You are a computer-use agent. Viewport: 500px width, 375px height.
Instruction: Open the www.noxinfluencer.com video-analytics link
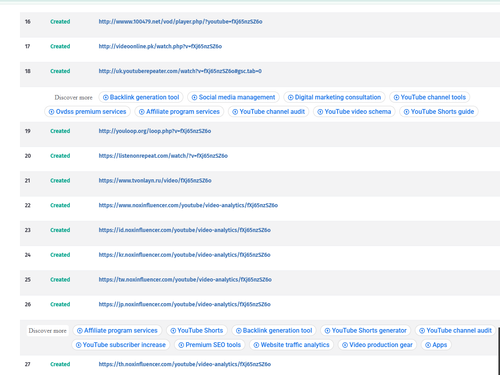click(188, 205)
